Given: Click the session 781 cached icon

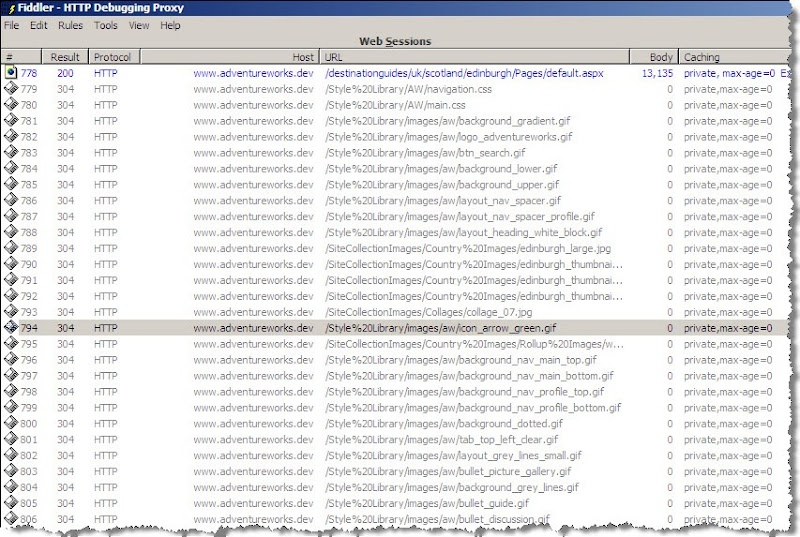Looking at the screenshot, I should tap(11, 120).
